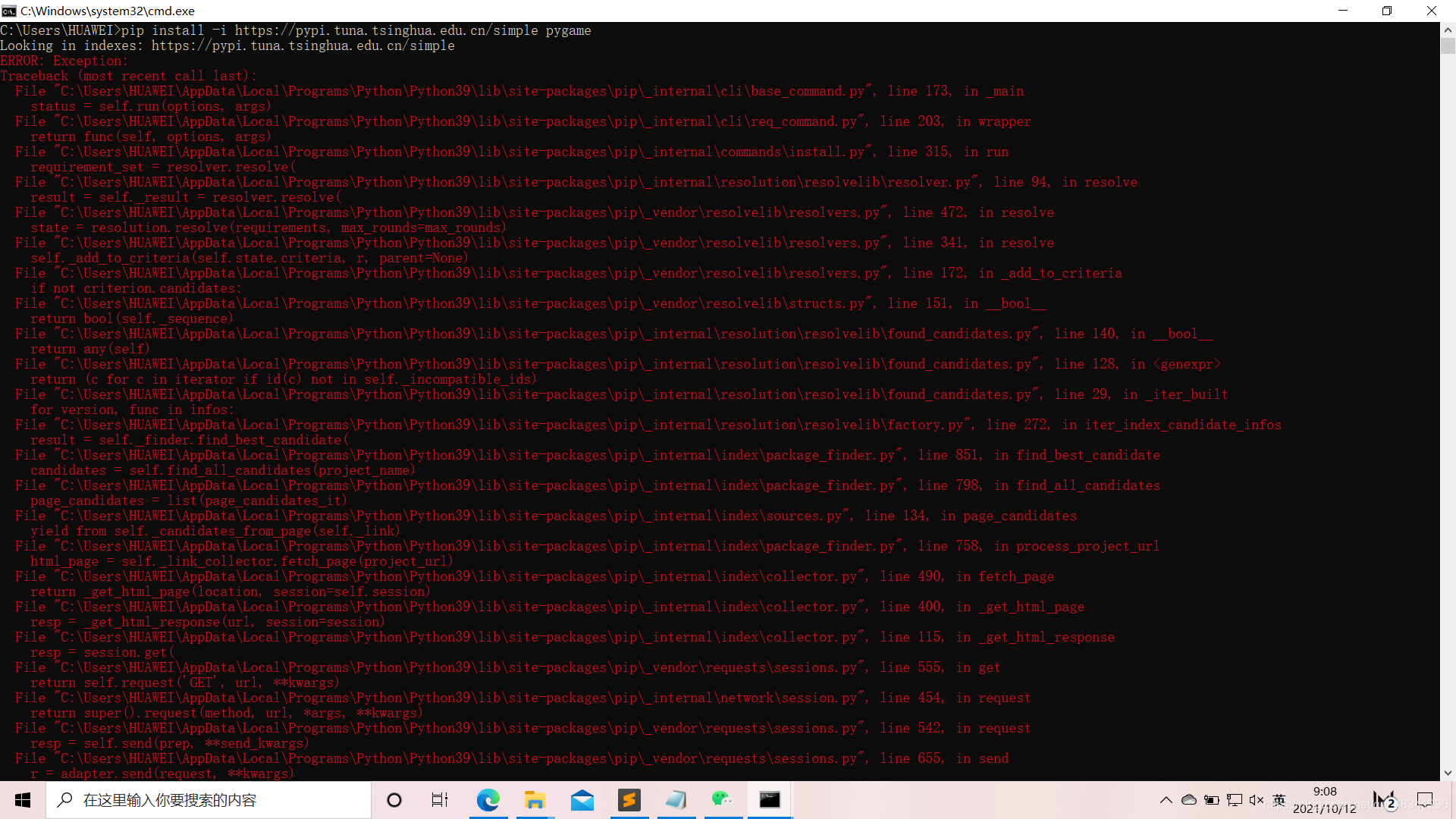The height and width of the screenshot is (819, 1456).
Task: Click 'return self.request('GET', url, **kwargs)' line
Action: (x=185, y=682)
